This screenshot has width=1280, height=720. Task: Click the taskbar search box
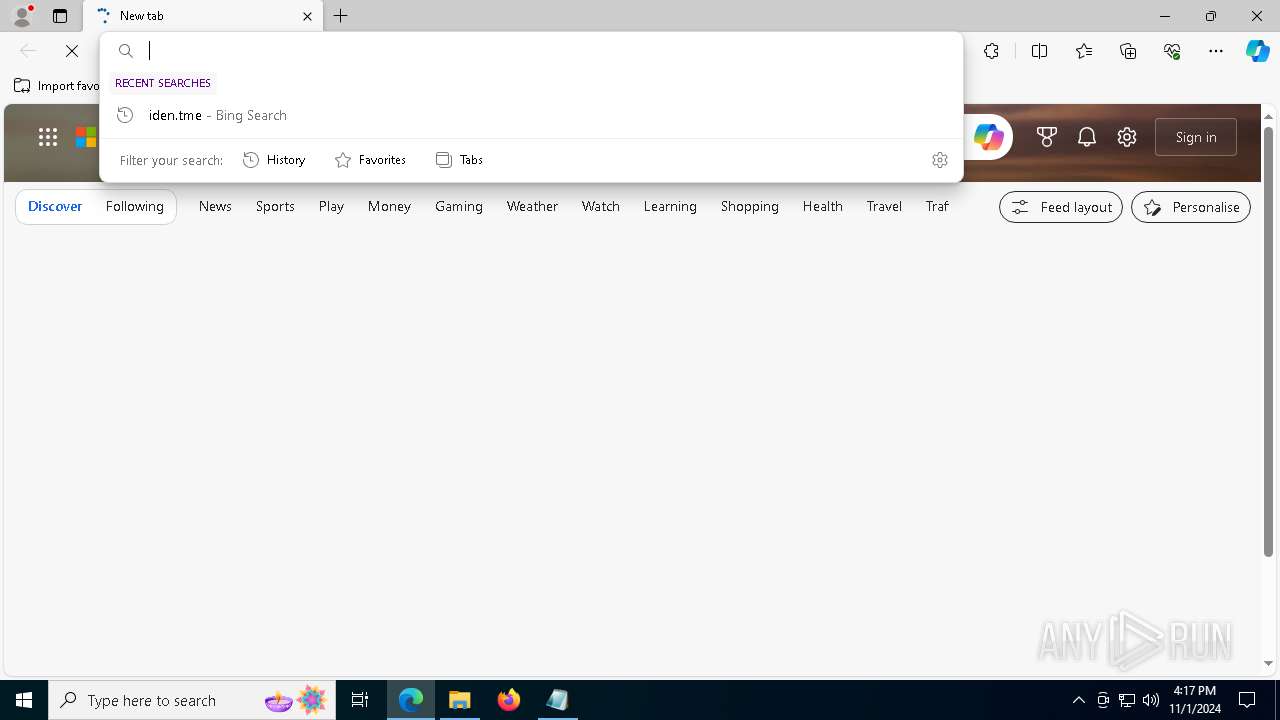pos(192,700)
